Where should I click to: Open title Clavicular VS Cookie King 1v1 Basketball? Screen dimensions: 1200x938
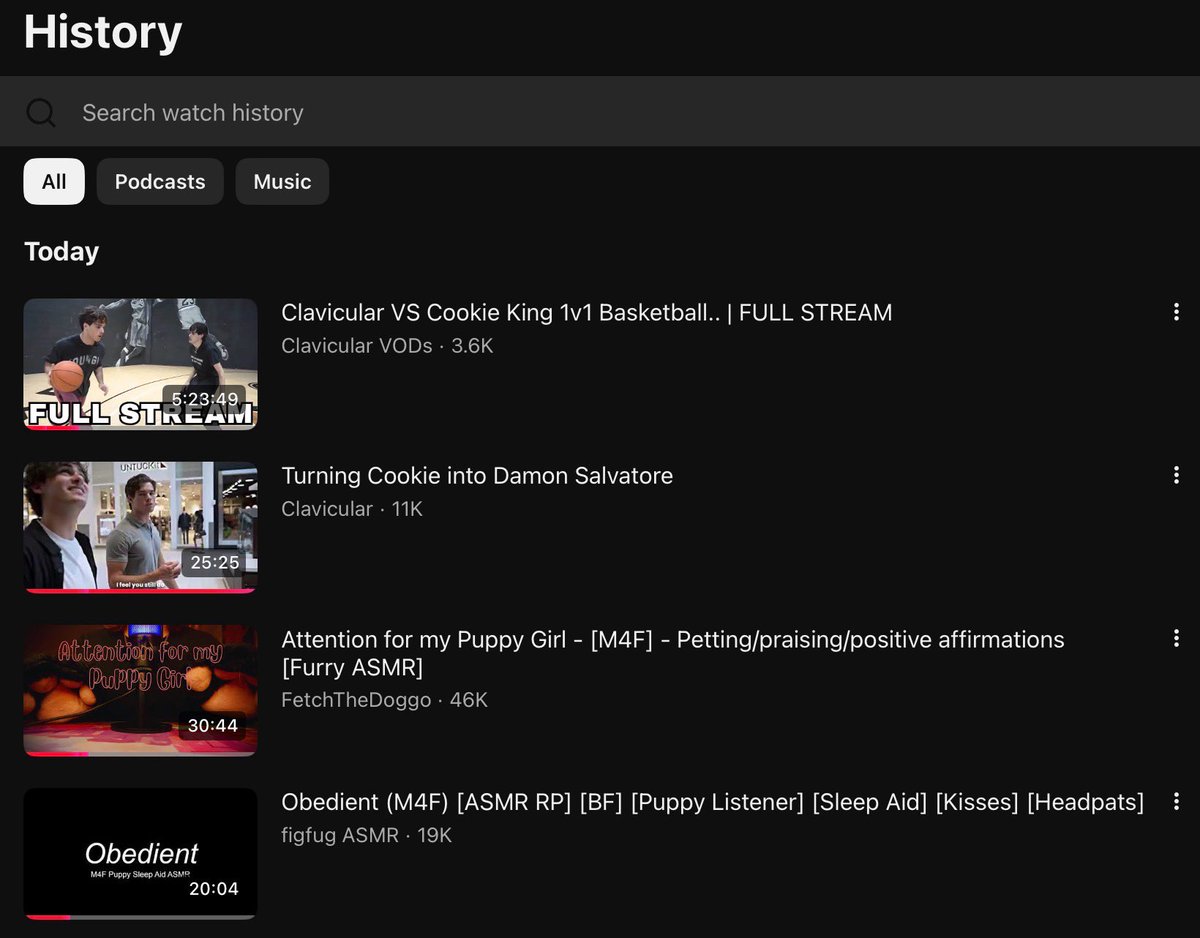(587, 312)
